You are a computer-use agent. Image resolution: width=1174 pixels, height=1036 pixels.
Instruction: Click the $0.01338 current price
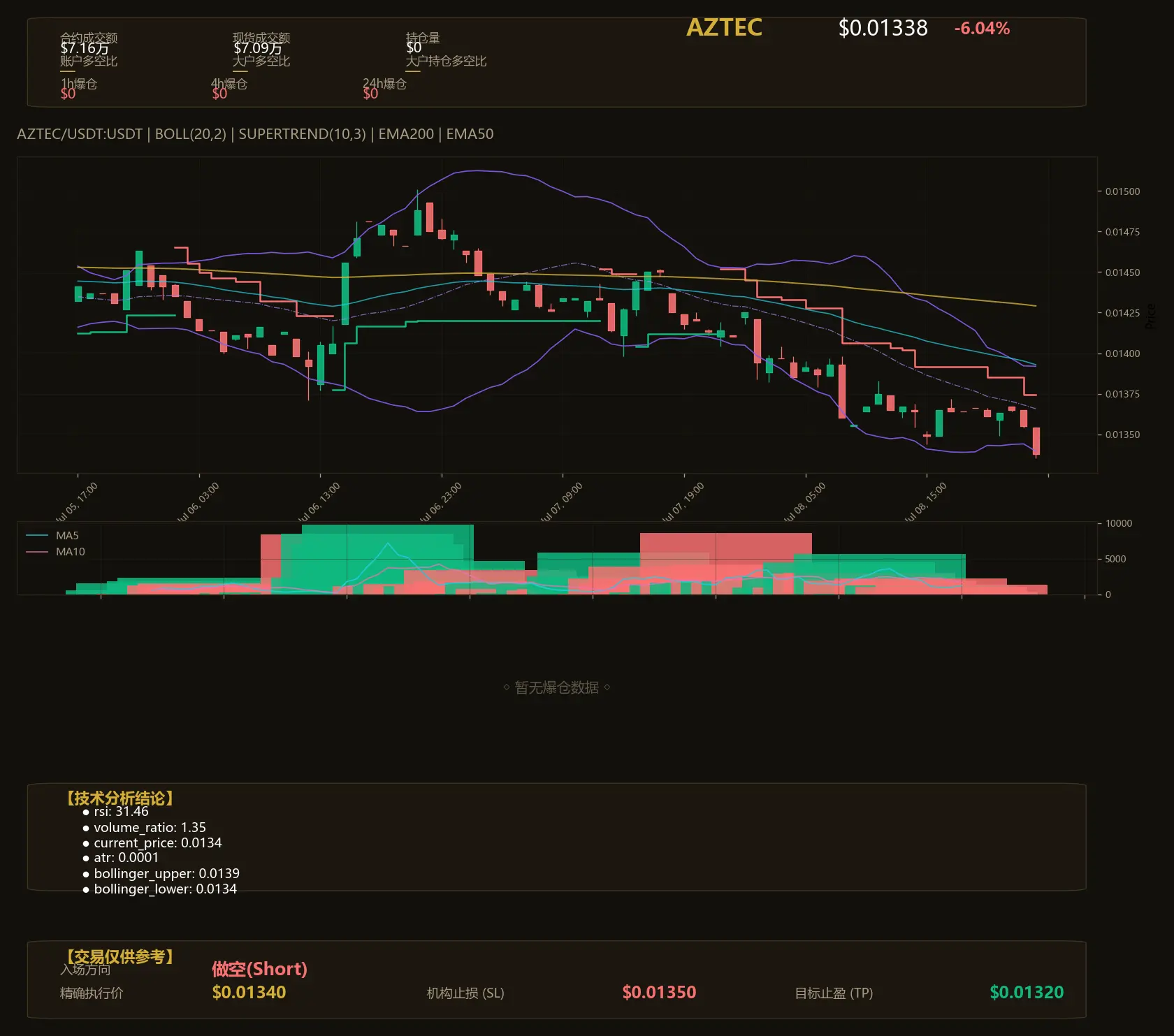pos(883,28)
